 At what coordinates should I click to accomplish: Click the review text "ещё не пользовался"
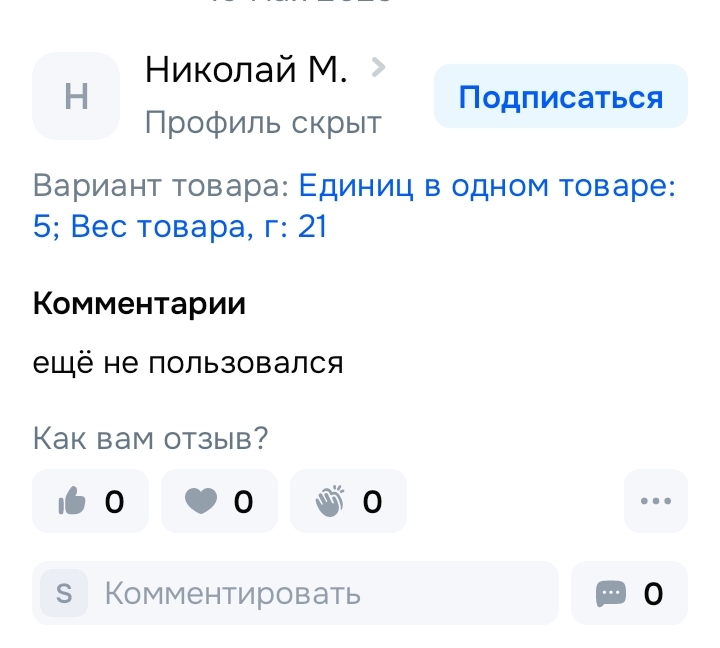point(188,362)
